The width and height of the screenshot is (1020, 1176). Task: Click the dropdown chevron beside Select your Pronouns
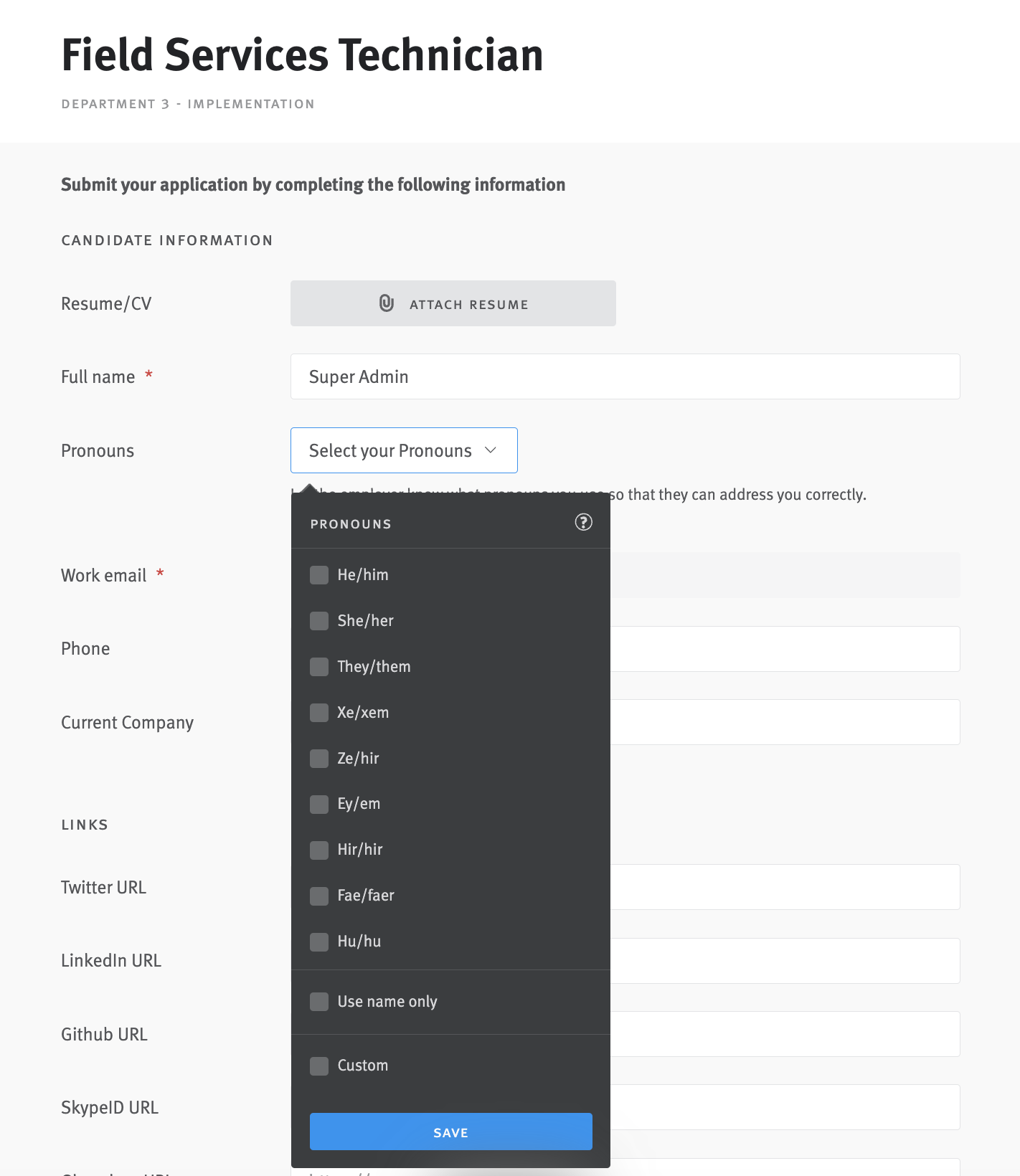pyautogui.click(x=491, y=450)
